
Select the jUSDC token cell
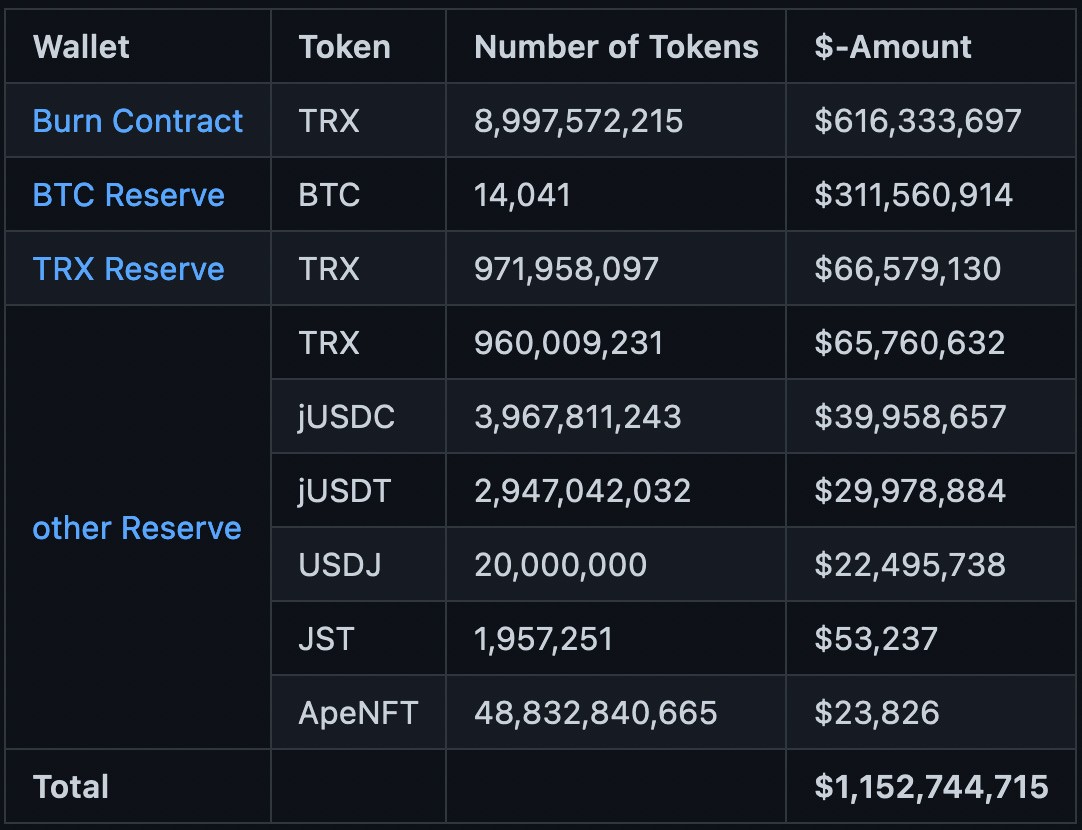(346, 417)
